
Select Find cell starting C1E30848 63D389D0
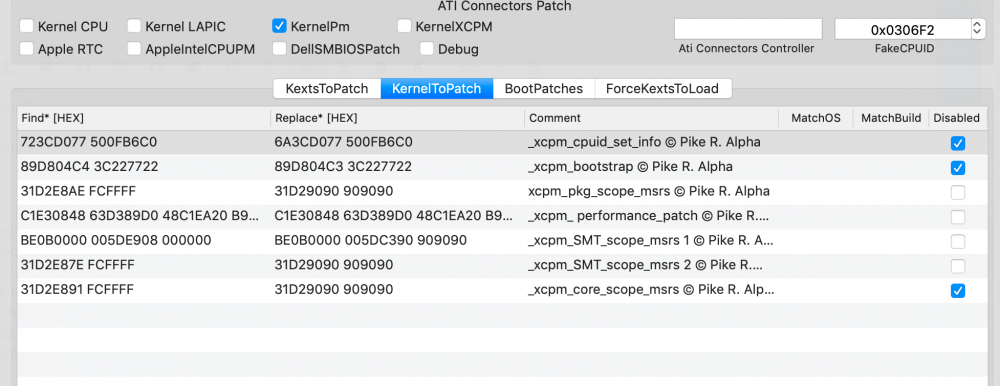(143, 216)
